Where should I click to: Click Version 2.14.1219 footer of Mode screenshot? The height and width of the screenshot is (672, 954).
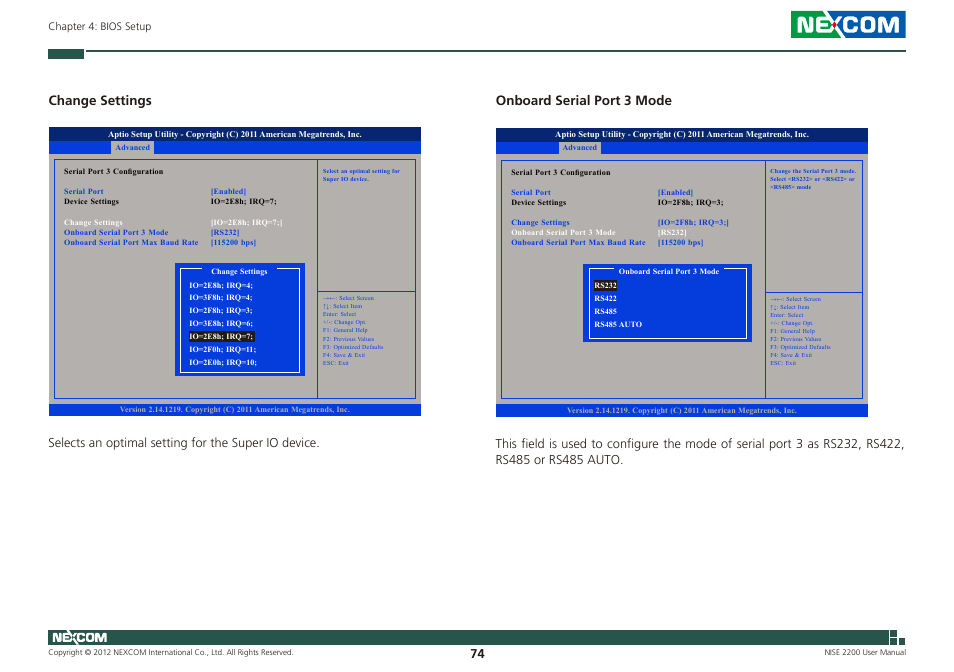[681, 410]
